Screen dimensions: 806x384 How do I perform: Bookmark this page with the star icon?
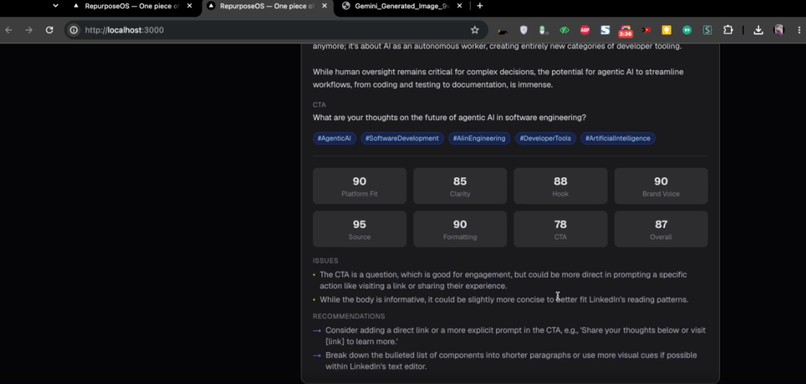(474, 30)
